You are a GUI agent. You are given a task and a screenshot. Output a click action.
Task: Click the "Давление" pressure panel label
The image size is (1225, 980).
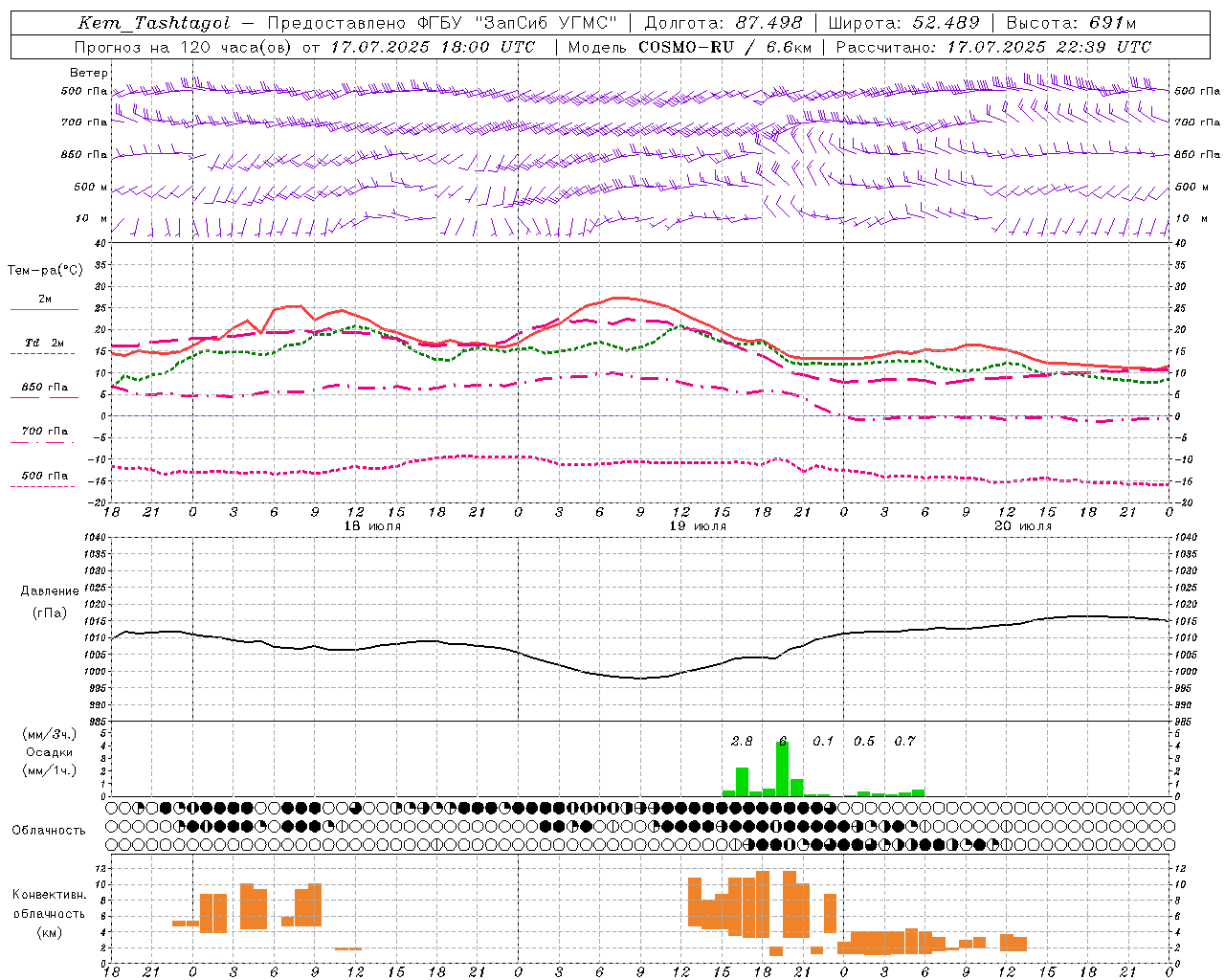tap(50, 591)
